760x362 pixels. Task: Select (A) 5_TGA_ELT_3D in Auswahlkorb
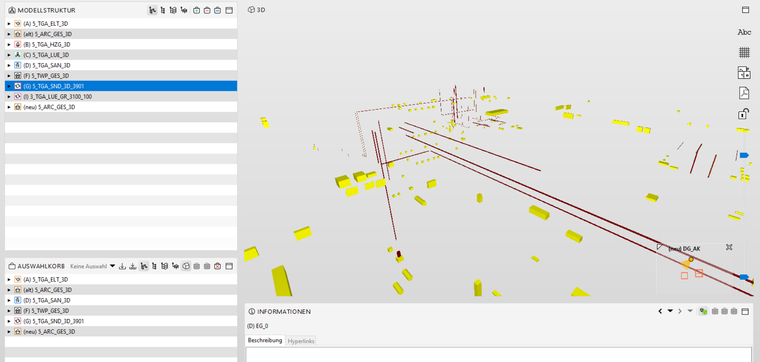[x=121, y=279]
